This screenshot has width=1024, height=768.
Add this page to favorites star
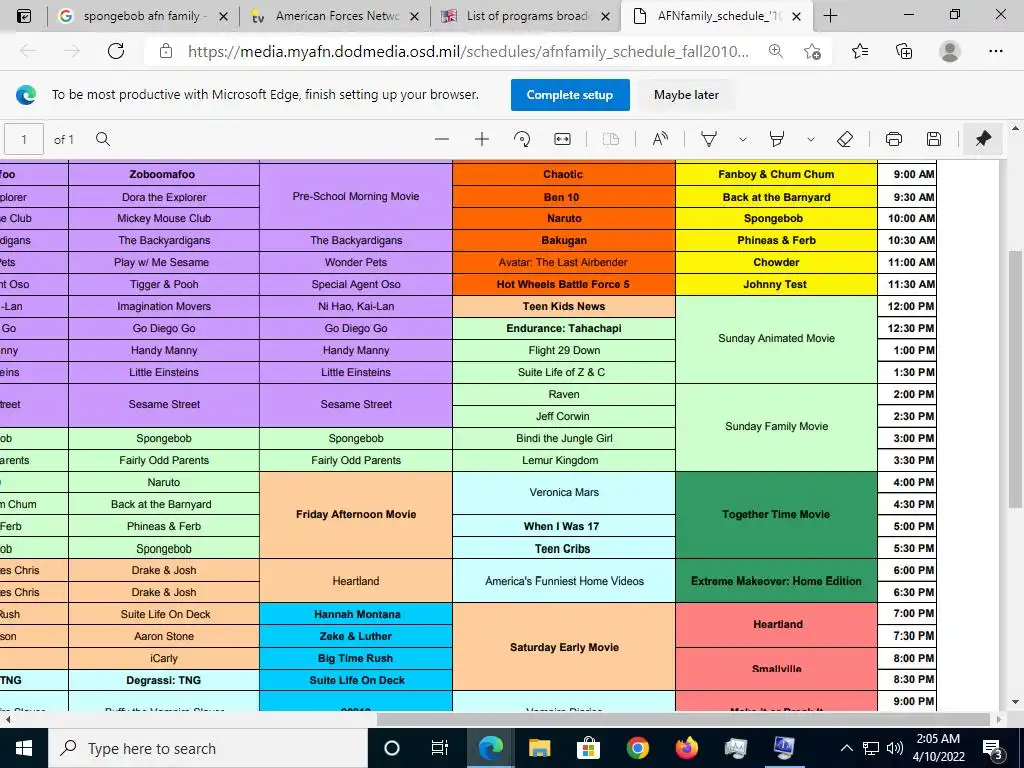click(812, 51)
